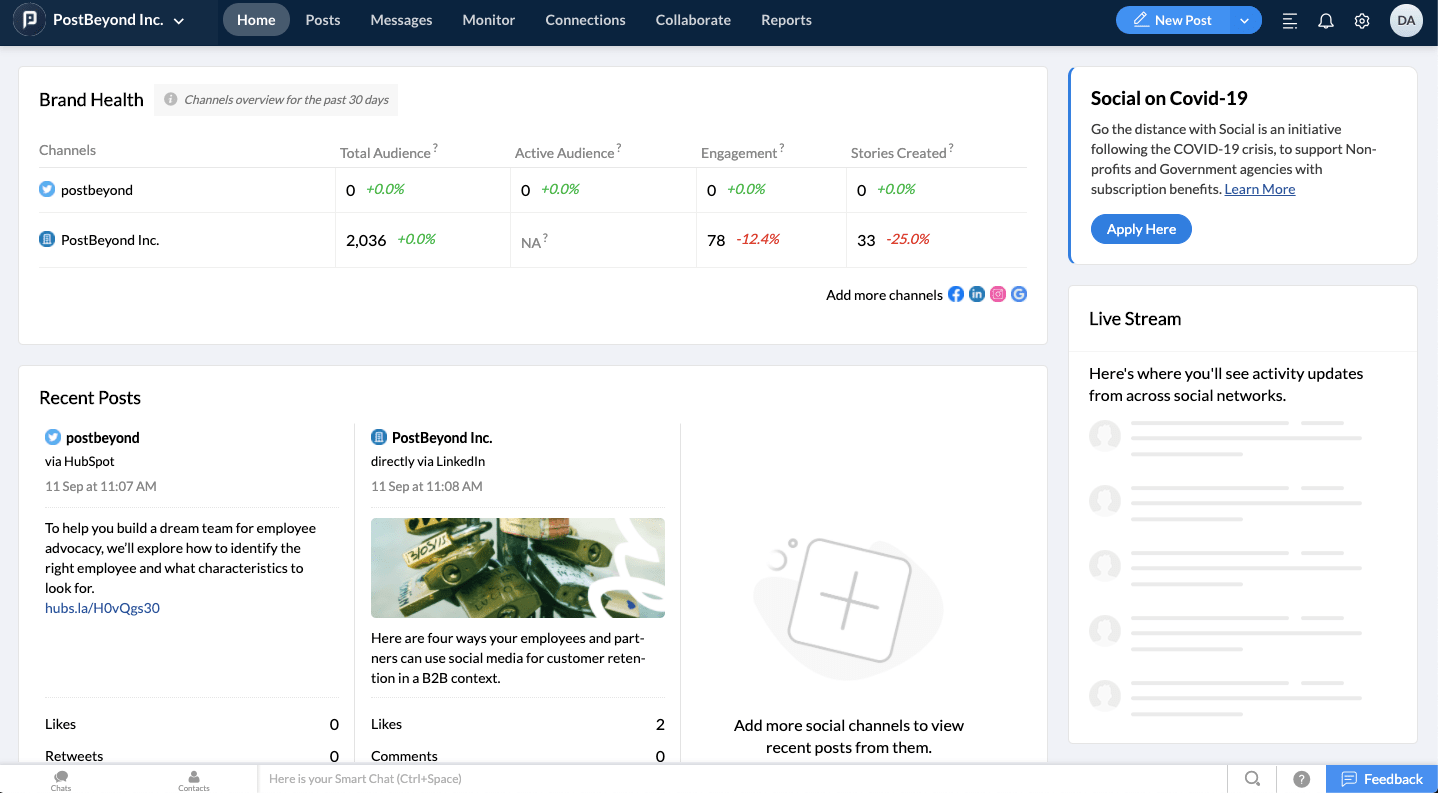Screen dimensions: 1438x793
Task: Click the 11 Sep at 11:07 AM timestamp
Action: point(101,486)
